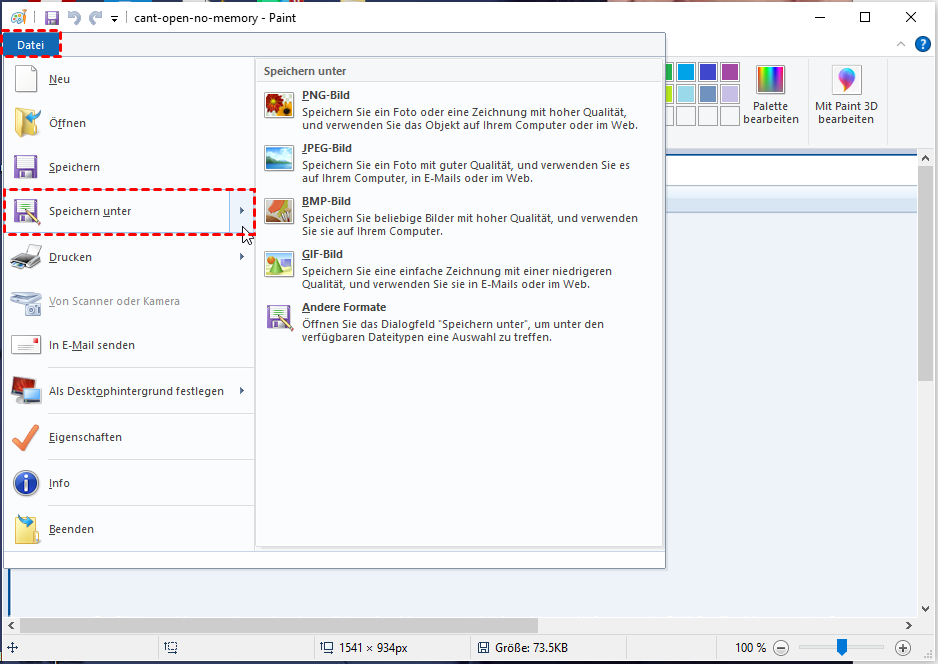Save as PNG-Bild

459,110
